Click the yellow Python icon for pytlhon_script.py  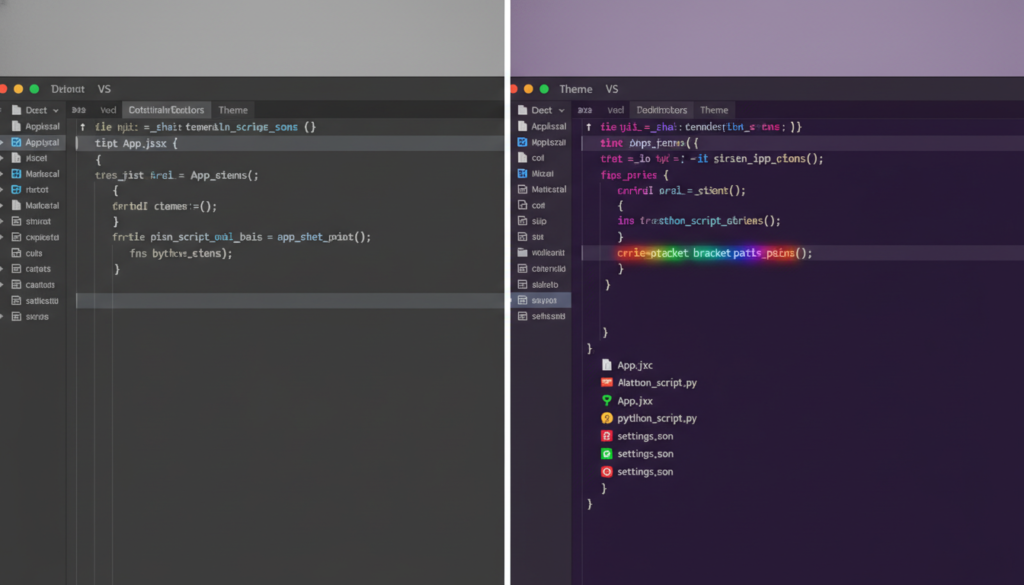[606, 418]
